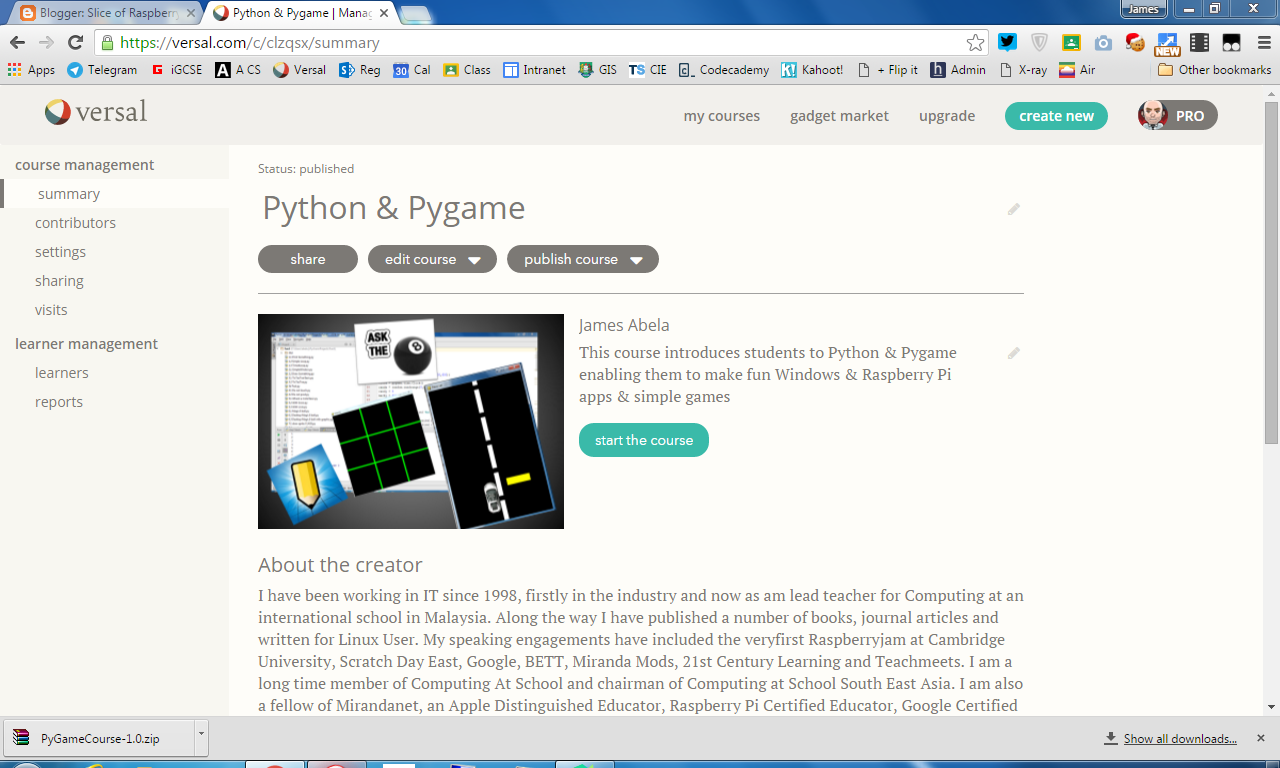Open the Google Classroom extension icon
1280x768 pixels.
(1071, 42)
